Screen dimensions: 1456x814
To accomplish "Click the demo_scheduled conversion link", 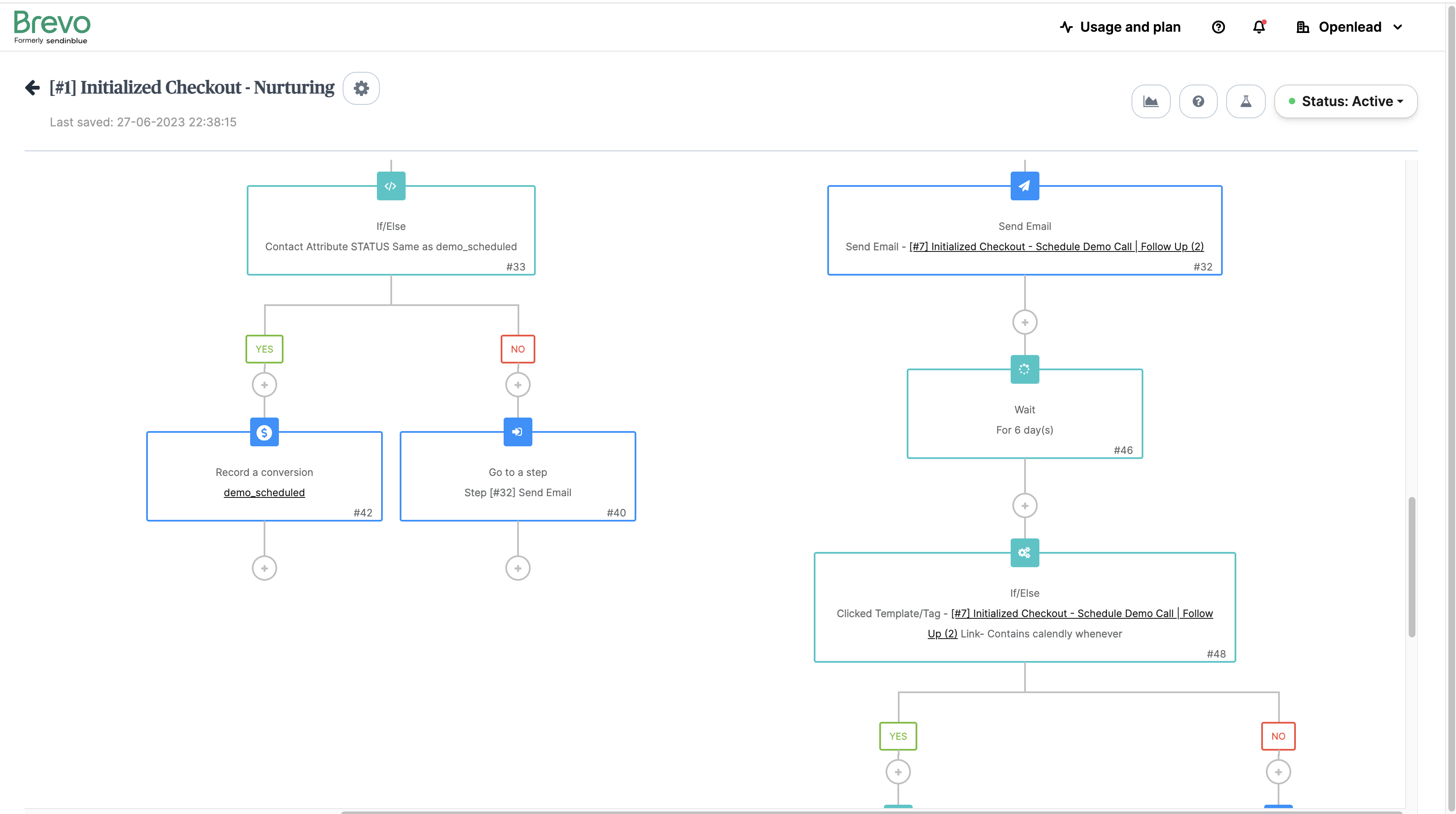I will pyautogui.click(x=264, y=492).
